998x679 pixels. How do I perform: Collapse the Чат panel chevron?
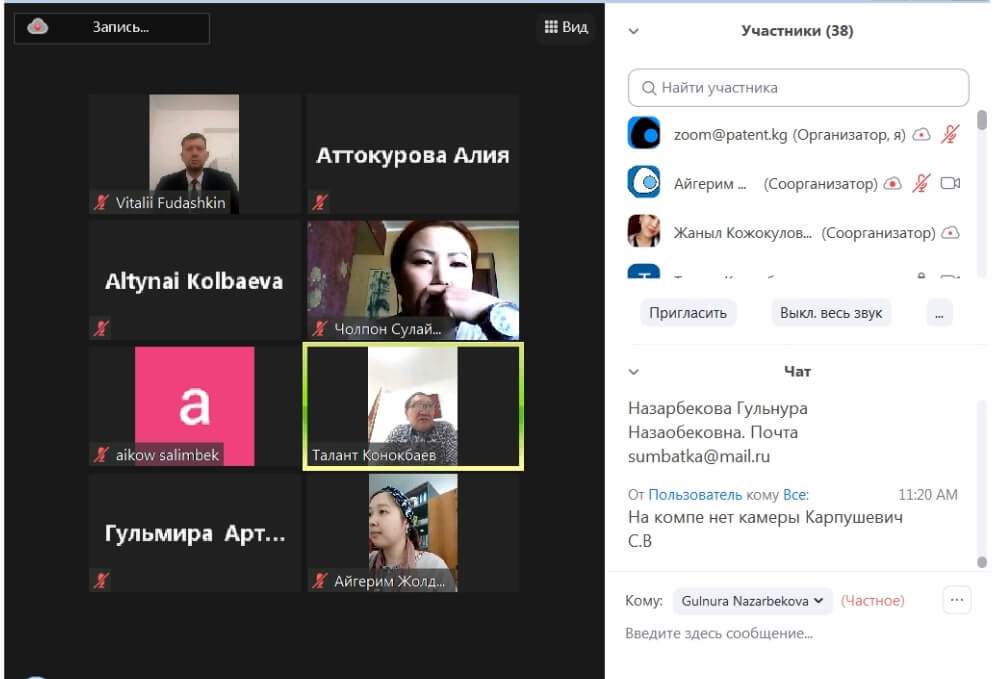[633, 372]
